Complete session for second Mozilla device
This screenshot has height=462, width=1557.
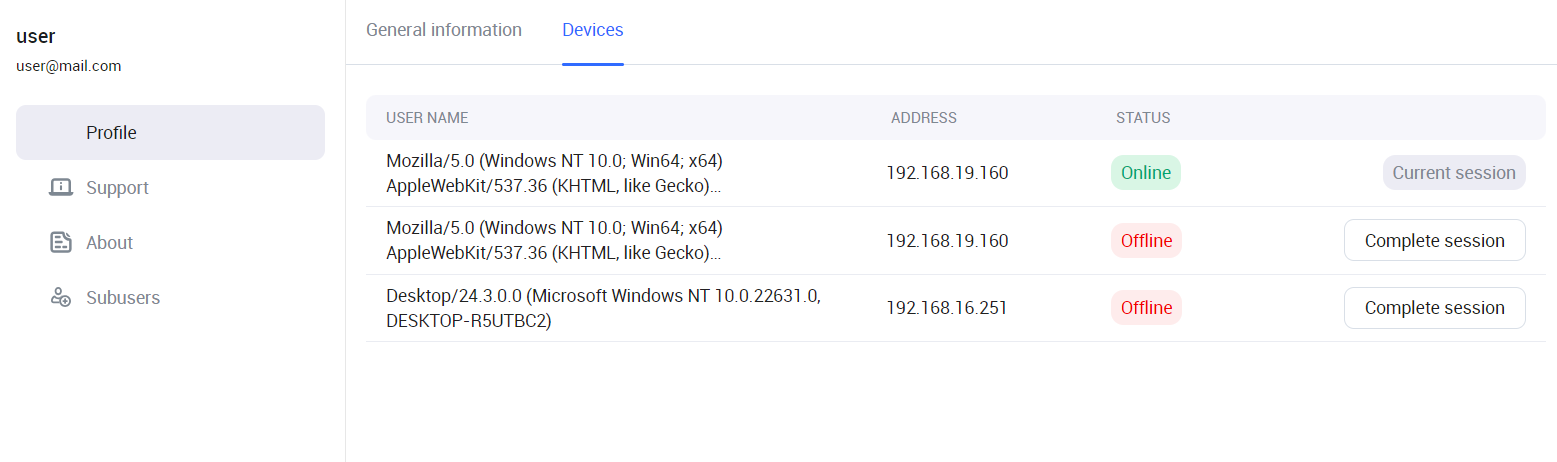tap(1434, 240)
